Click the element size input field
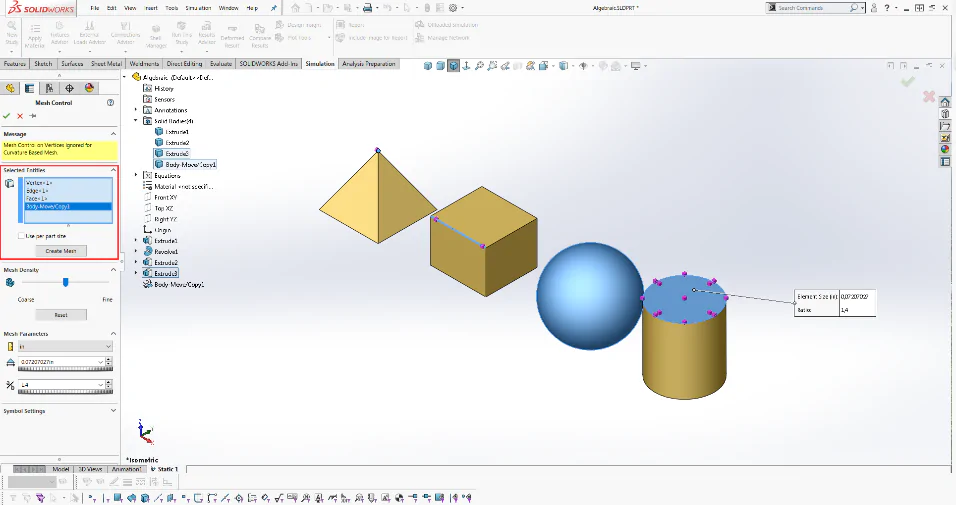This screenshot has height=505, width=956. click(x=58, y=362)
